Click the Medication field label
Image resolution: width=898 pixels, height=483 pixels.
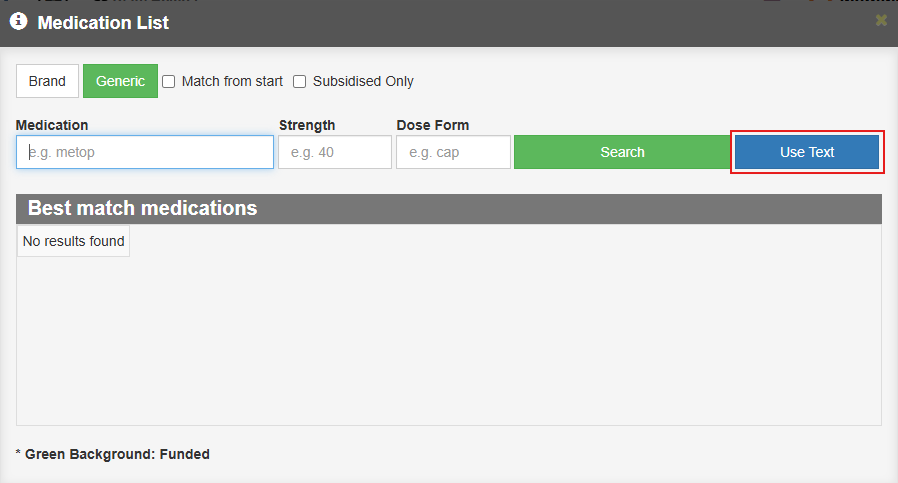point(52,125)
